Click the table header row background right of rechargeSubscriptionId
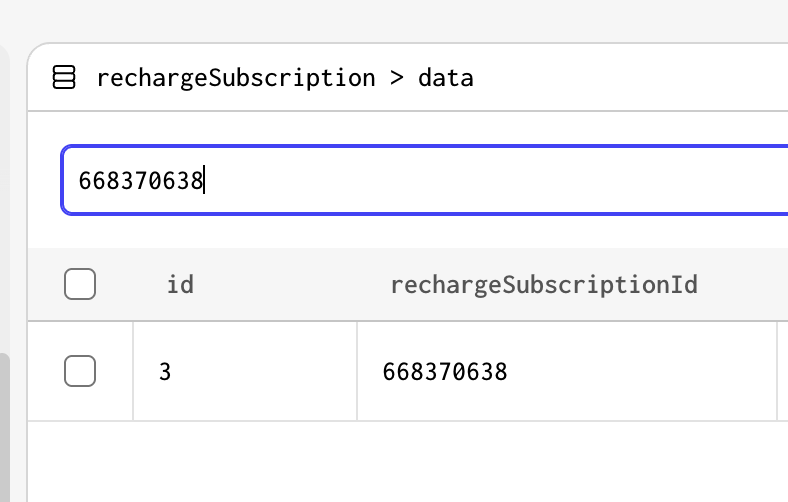The height and width of the screenshot is (502, 788). pyautogui.click(x=743, y=284)
